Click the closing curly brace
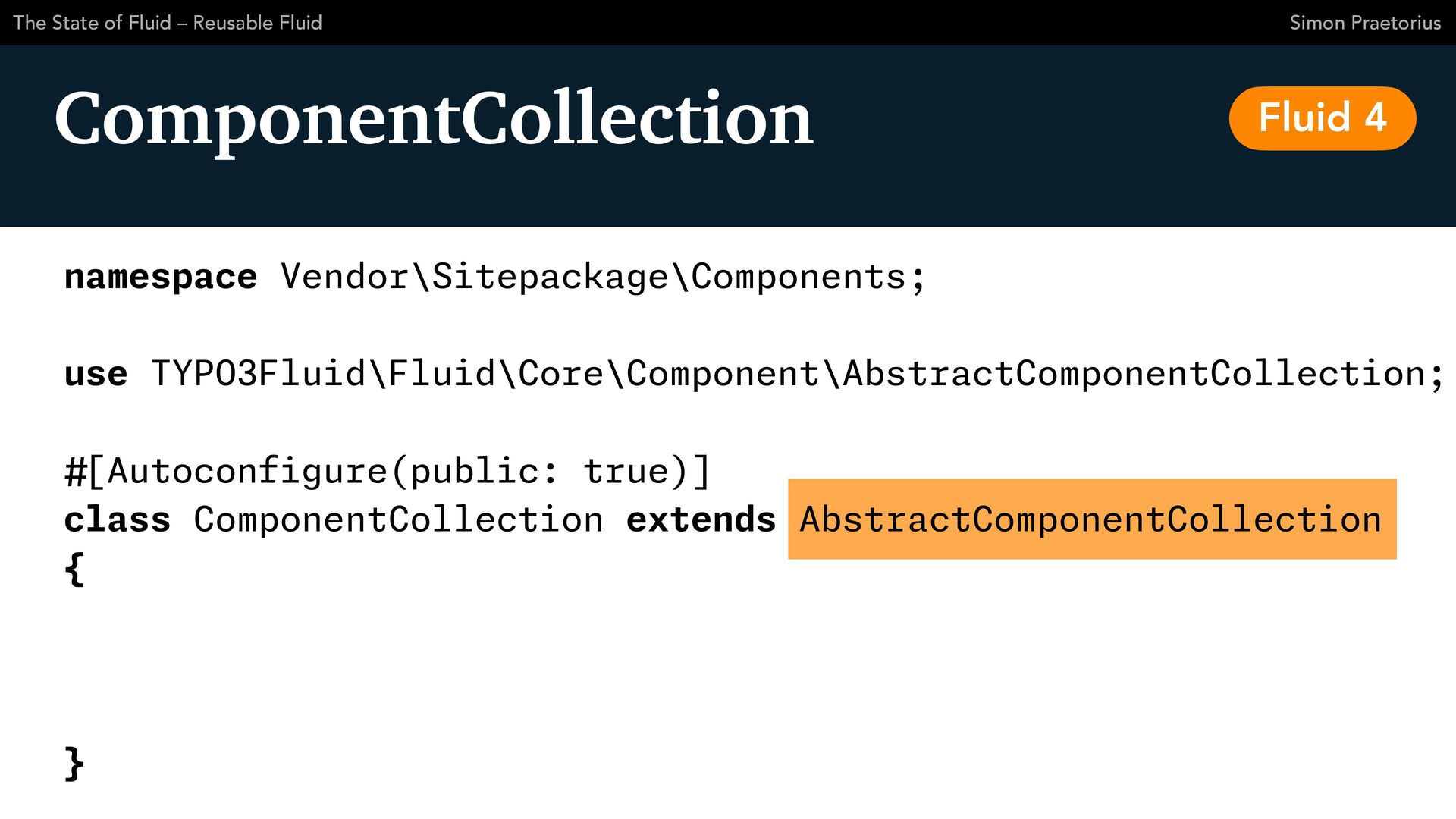The image size is (1456, 819). point(74,763)
